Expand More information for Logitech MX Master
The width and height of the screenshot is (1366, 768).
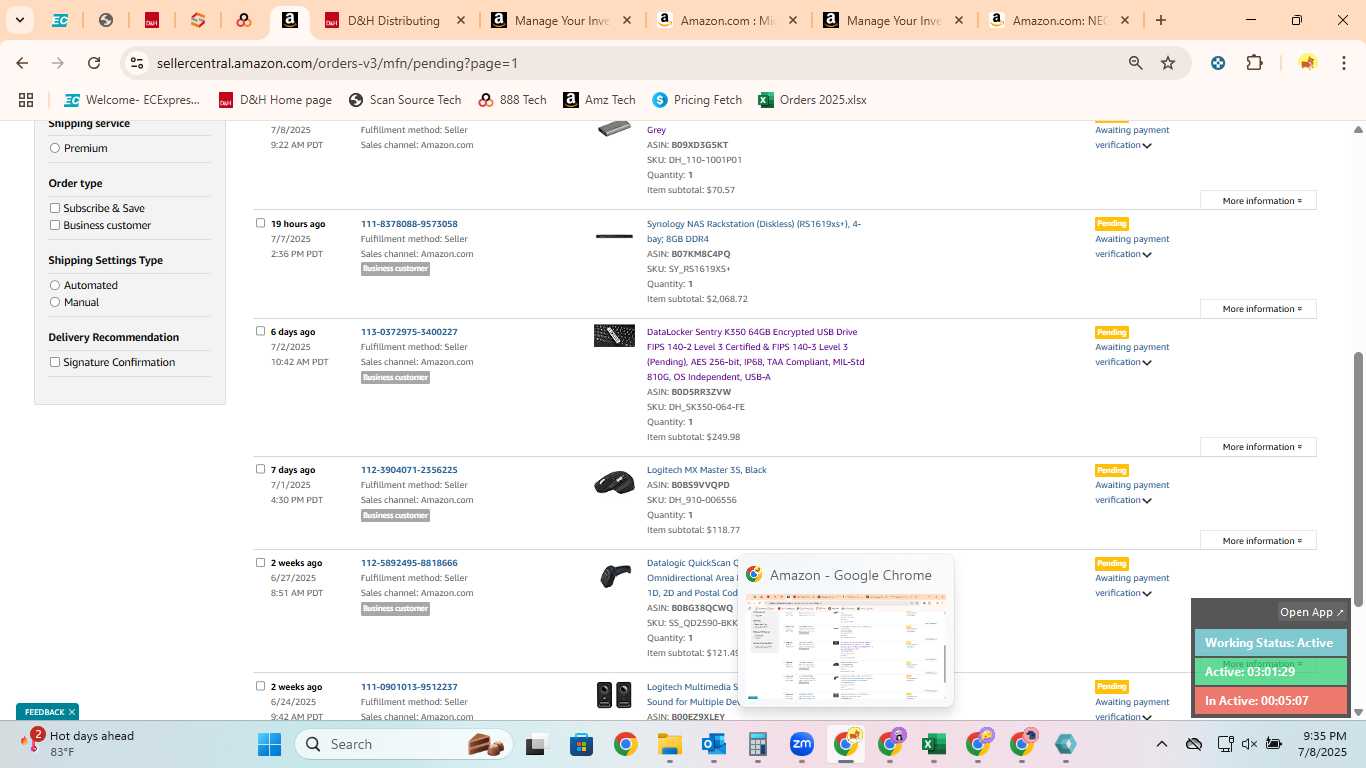tap(1258, 541)
